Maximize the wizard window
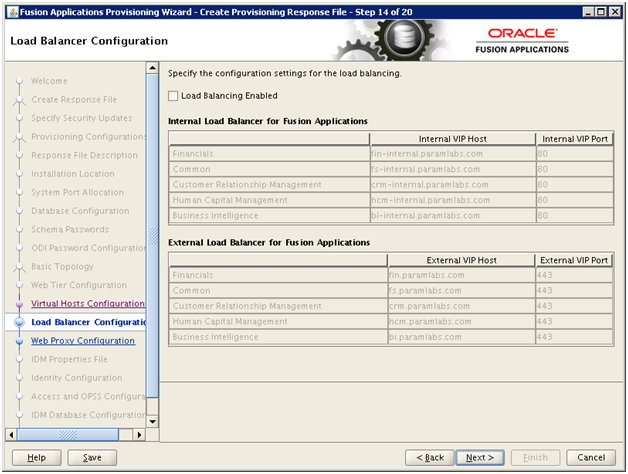This screenshot has width=628, height=474. click(601, 12)
